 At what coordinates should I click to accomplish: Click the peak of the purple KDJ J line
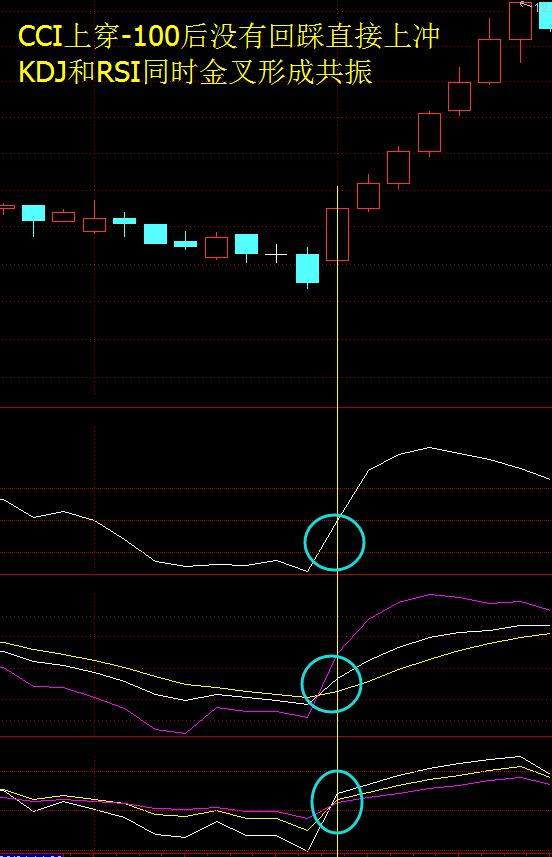click(432, 594)
